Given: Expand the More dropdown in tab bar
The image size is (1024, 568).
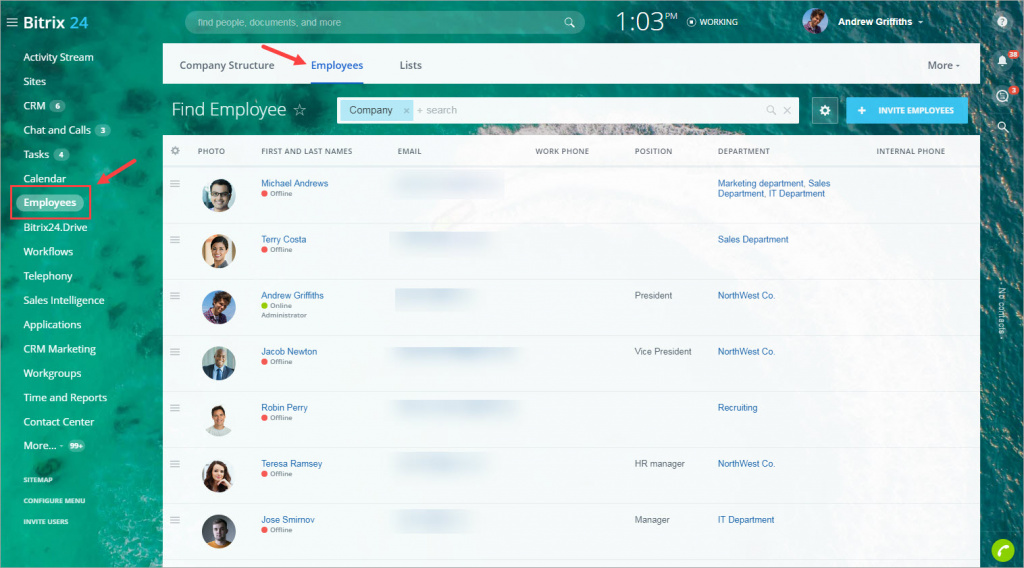Looking at the screenshot, I should 944,65.
